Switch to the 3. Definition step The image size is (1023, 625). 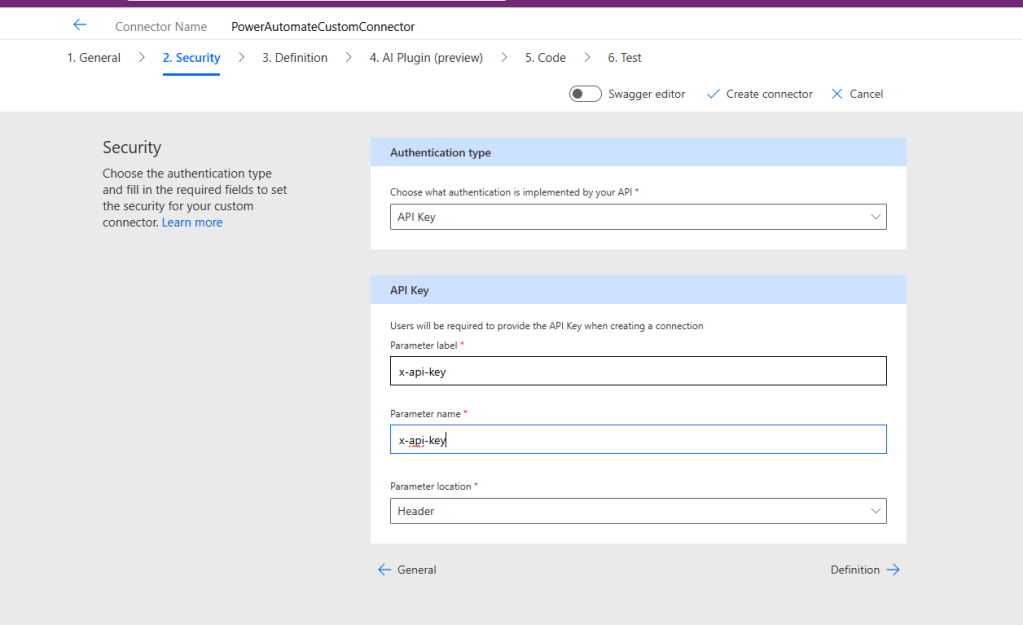295,57
